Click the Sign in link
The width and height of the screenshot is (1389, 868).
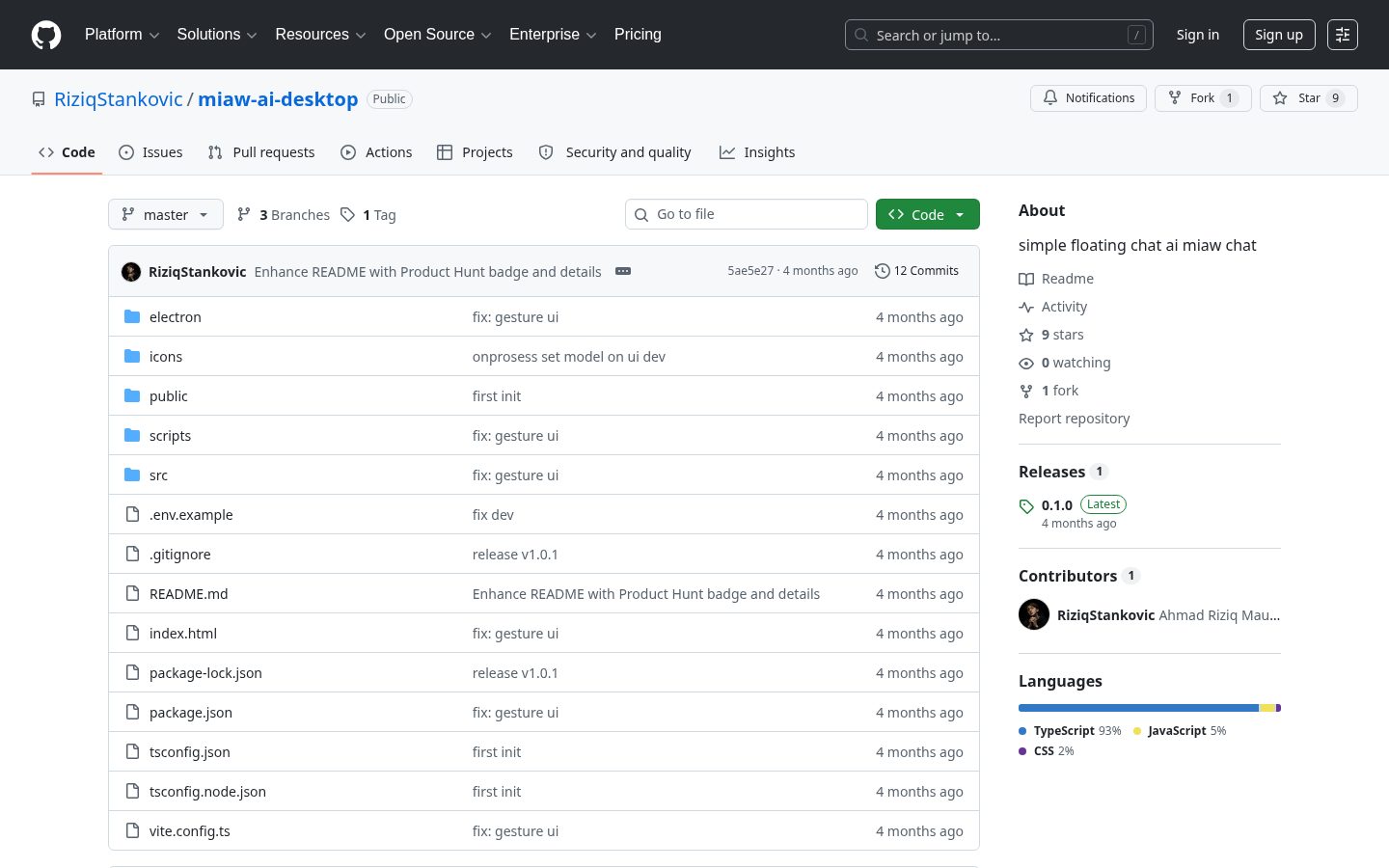click(1198, 35)
